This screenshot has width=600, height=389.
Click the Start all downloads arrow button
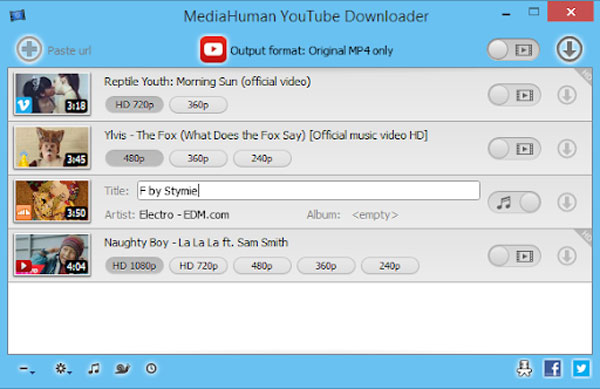point(569,49)
